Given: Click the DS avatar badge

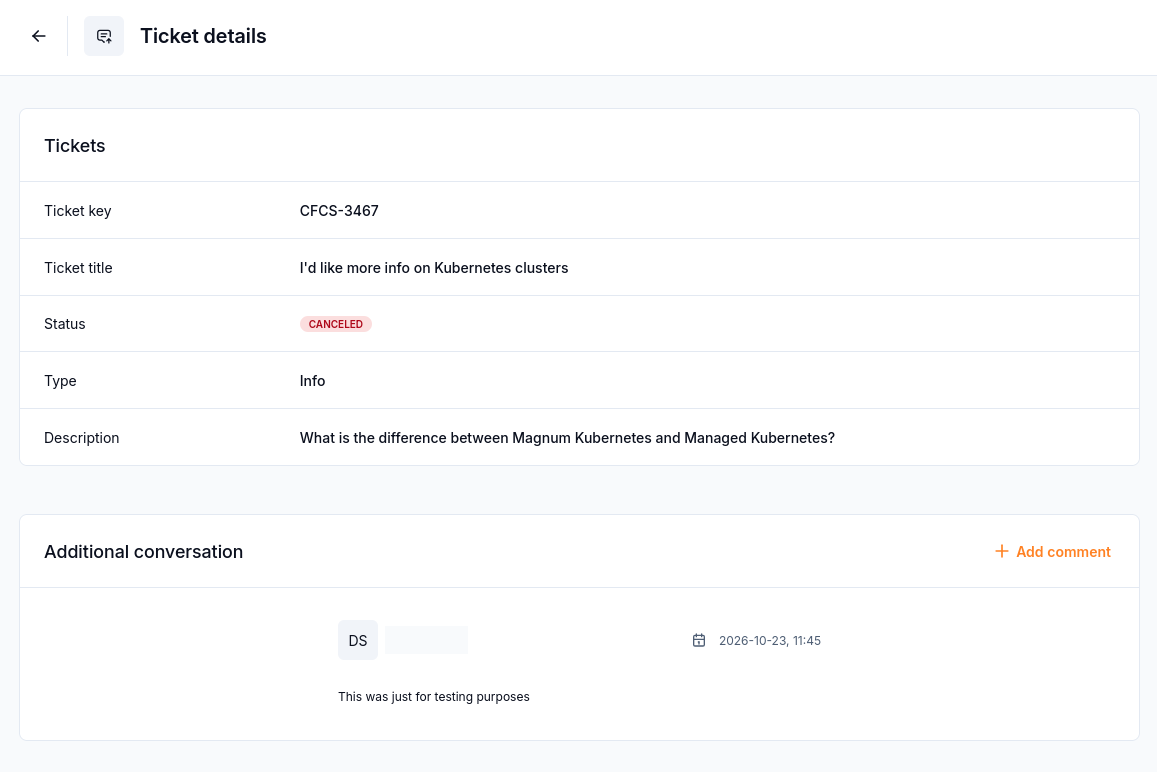Looking at the screenshot, I should tap(358, 640).
